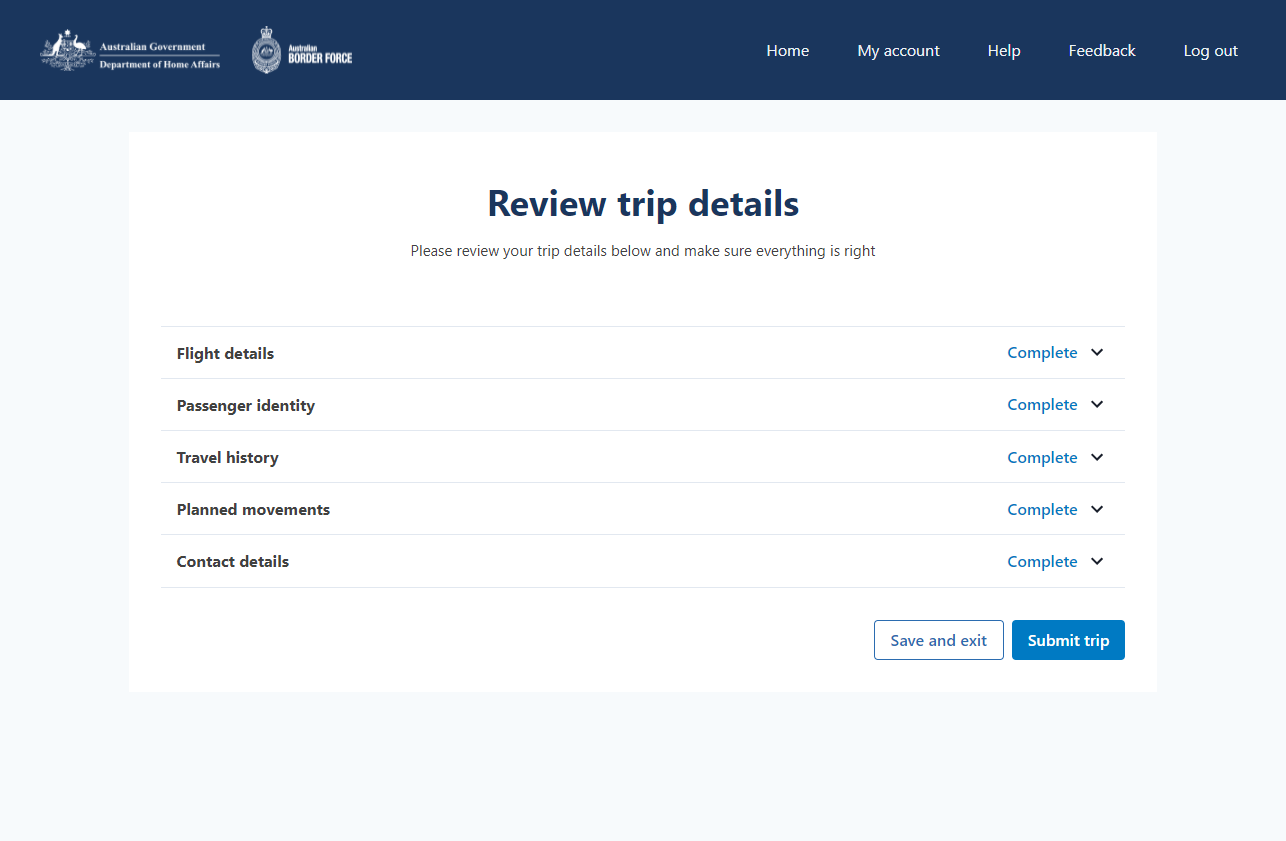This screenshot has height=841, width=1286.
Task: Click Complete status beside Planned movements
Action: click(1042, 510)
